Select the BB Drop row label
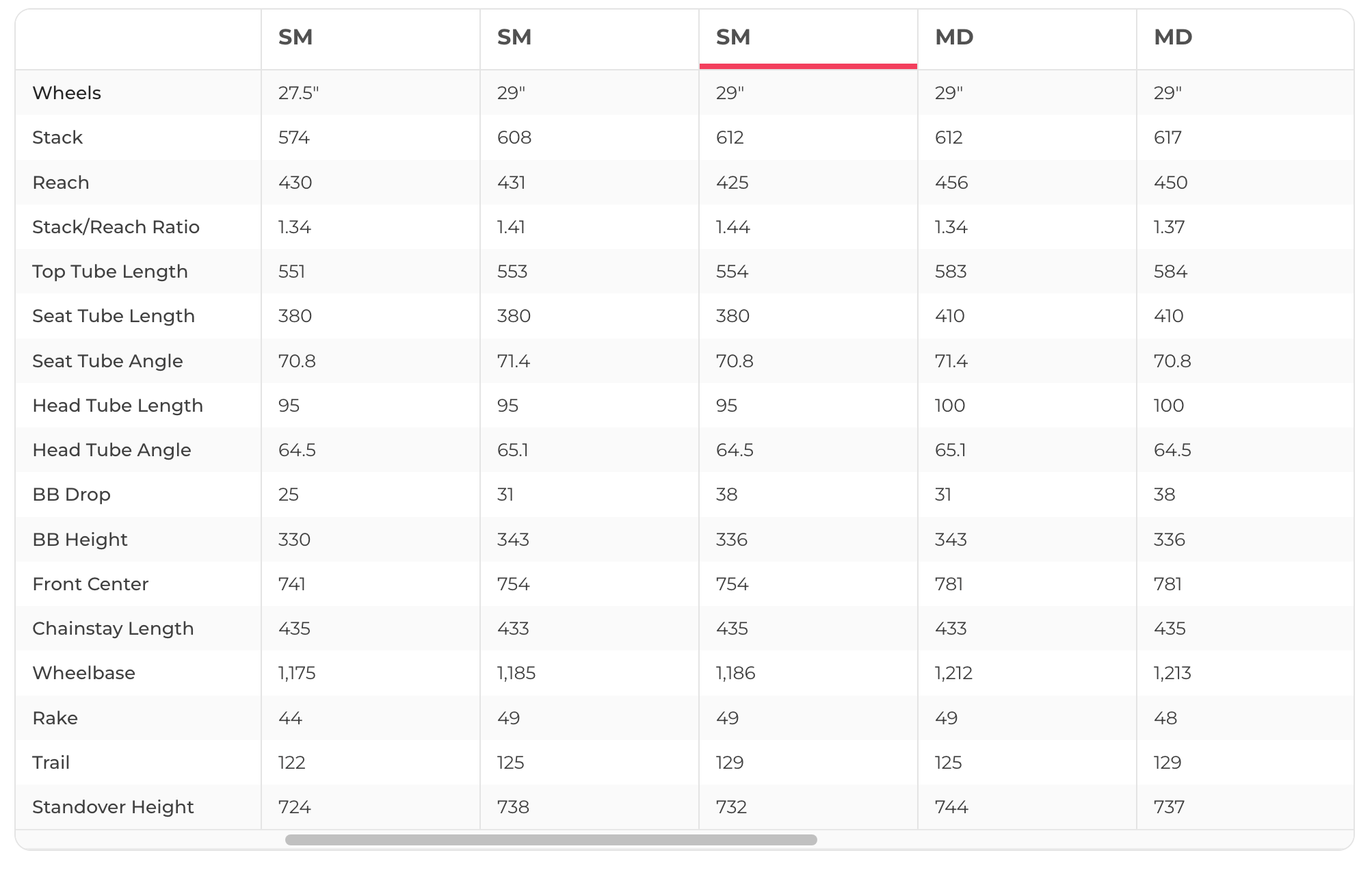This screenshot has width=1372, height=870. [x=72, y=495]
